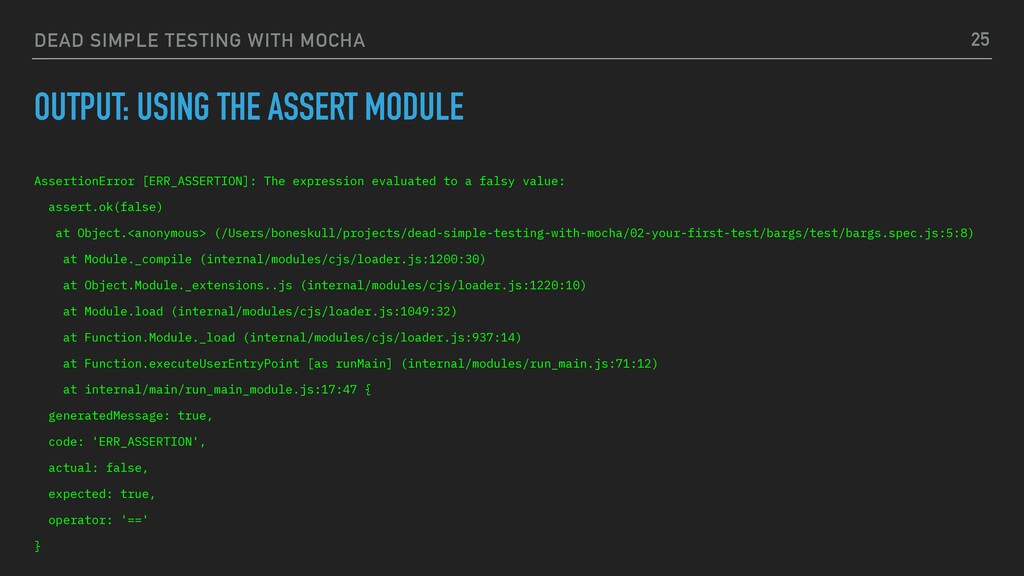Click the internal/modules/run_main.js:71:12 path
The height and width of the screenshot is (576, 1024).
coord(530,364)
